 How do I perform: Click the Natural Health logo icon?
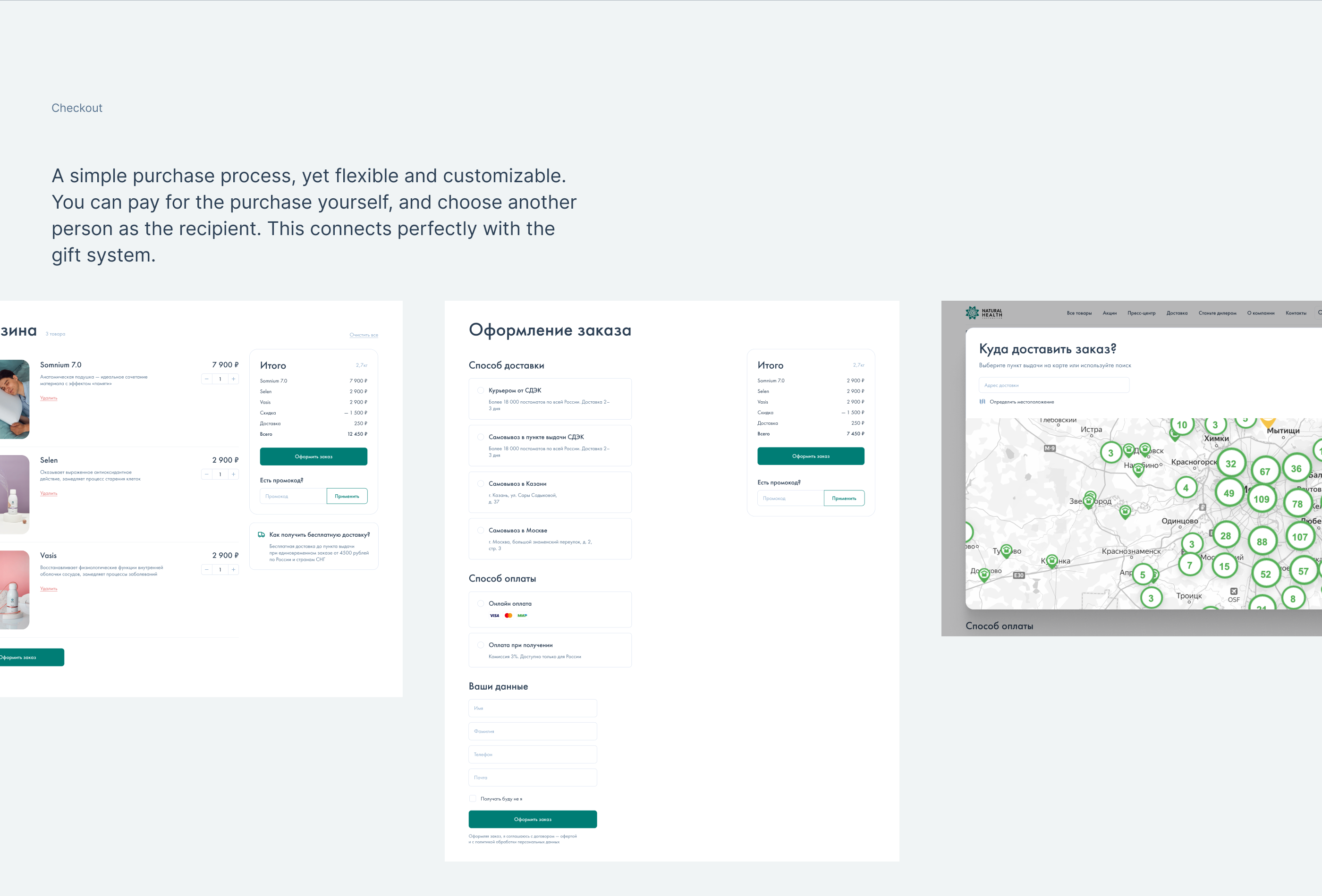point(972,313)
